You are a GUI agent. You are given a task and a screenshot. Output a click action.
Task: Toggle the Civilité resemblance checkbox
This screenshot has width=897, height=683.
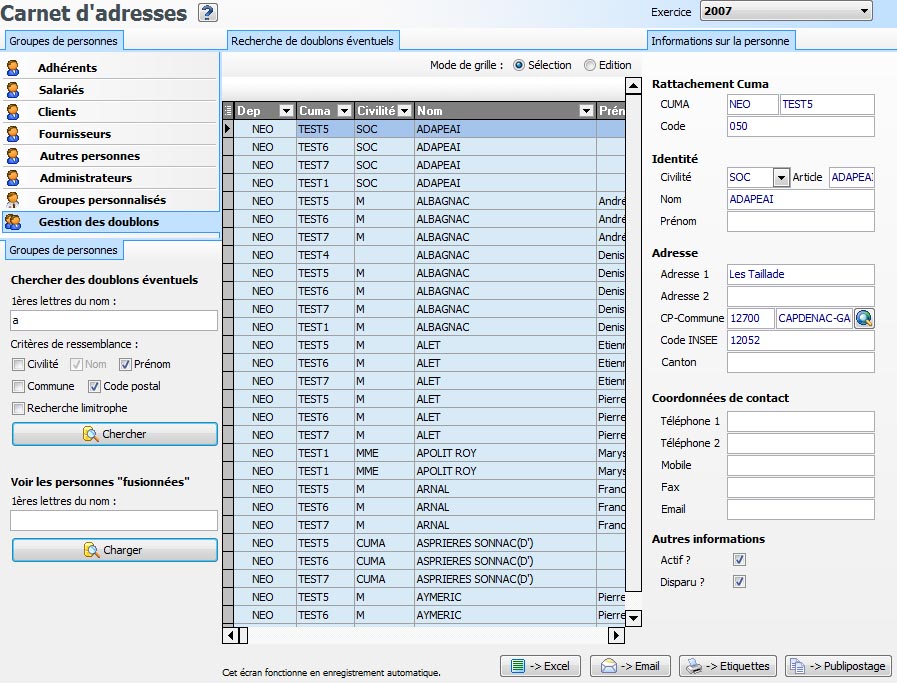18,364
